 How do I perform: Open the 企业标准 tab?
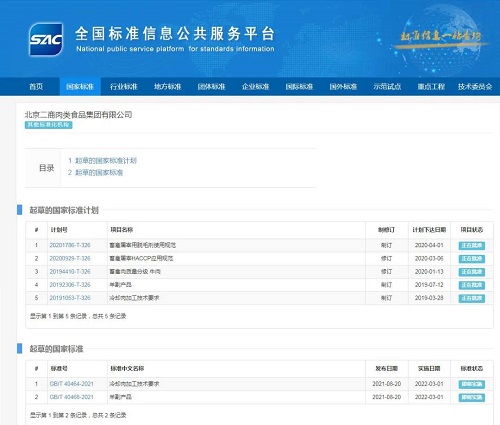click(x=255, y=87)
